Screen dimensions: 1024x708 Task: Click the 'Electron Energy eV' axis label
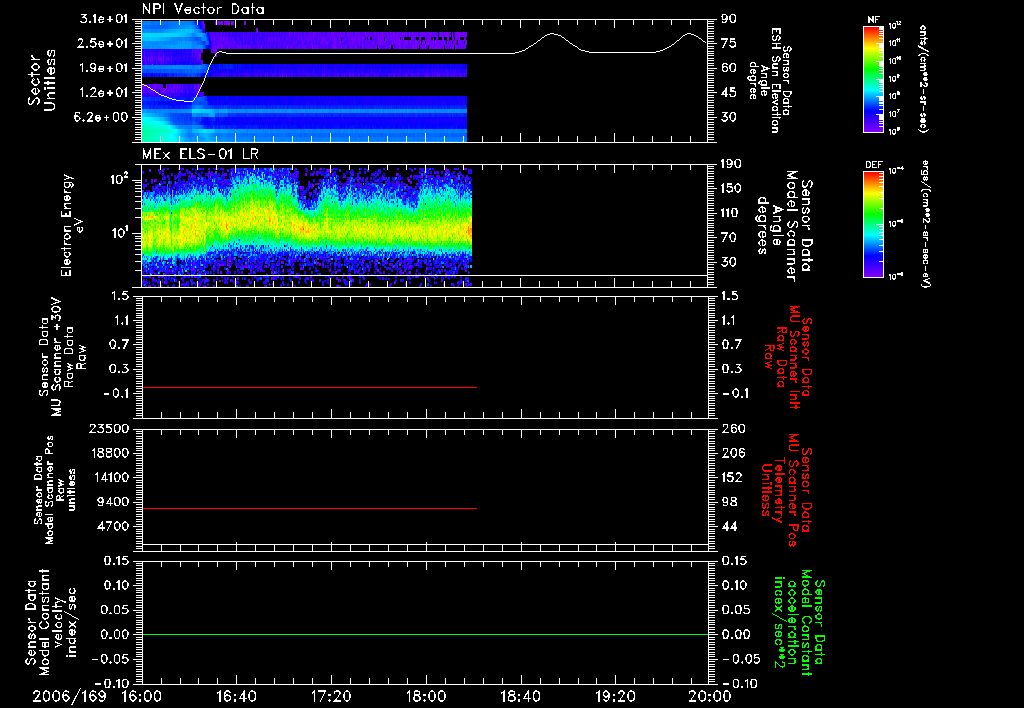(72, 225)
